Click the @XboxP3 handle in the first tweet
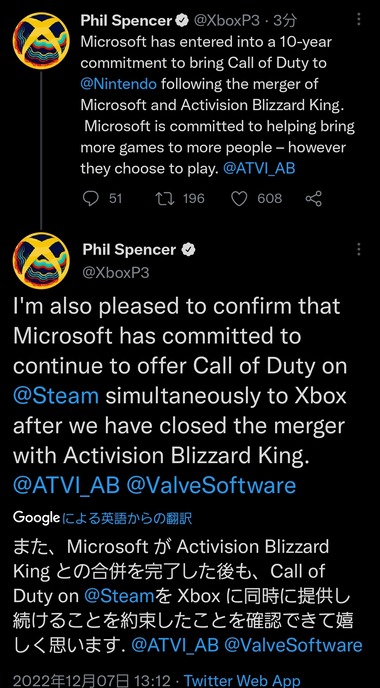 [226, 20]
